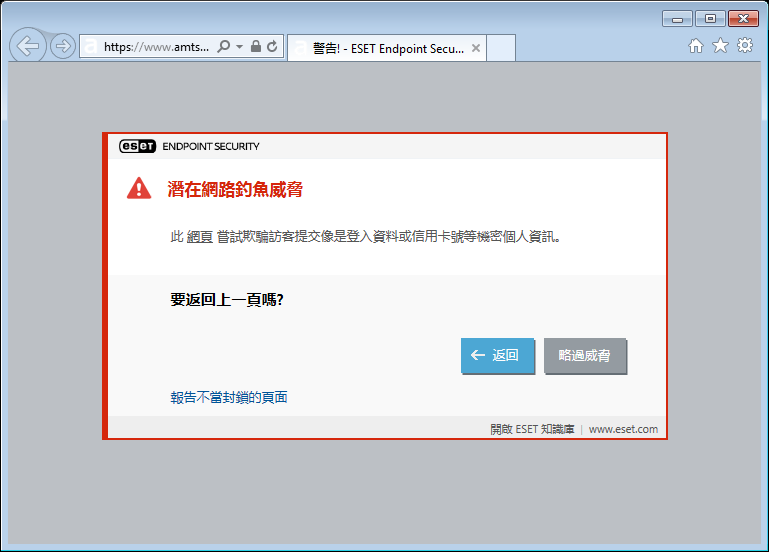This screenshot has height=552, width=769.
Task: Open 開啟 ESET 知識庫 link
Action: pos(532,429)
